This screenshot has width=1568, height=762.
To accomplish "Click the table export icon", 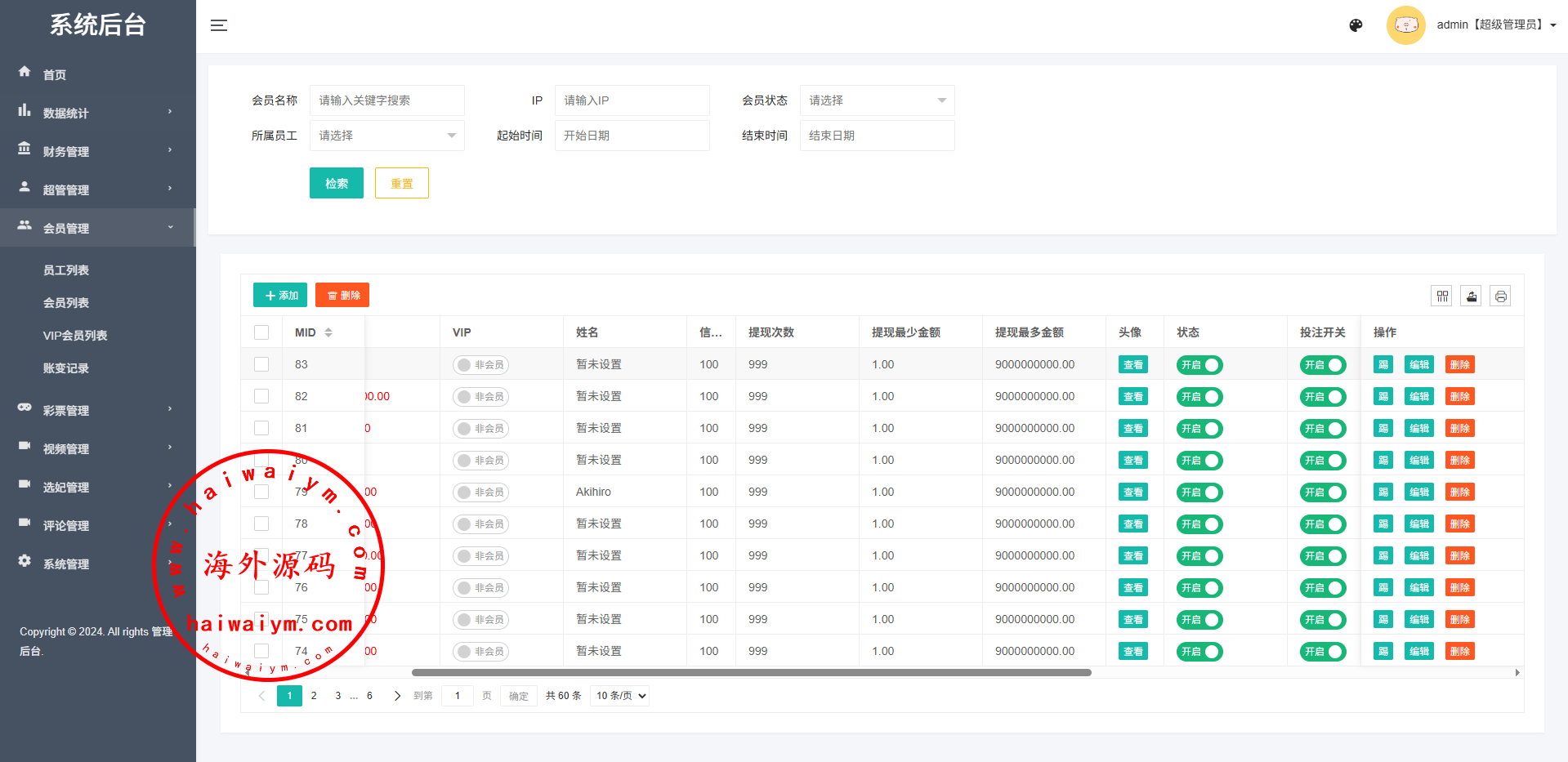I will coord(1471,296).
